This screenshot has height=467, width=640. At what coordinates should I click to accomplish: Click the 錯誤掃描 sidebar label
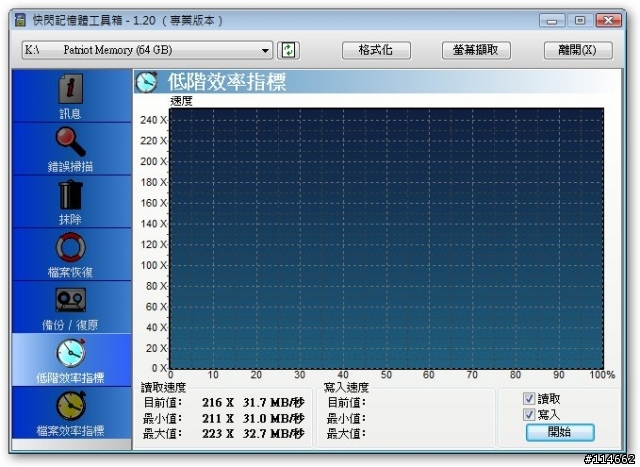coord(70,166)
